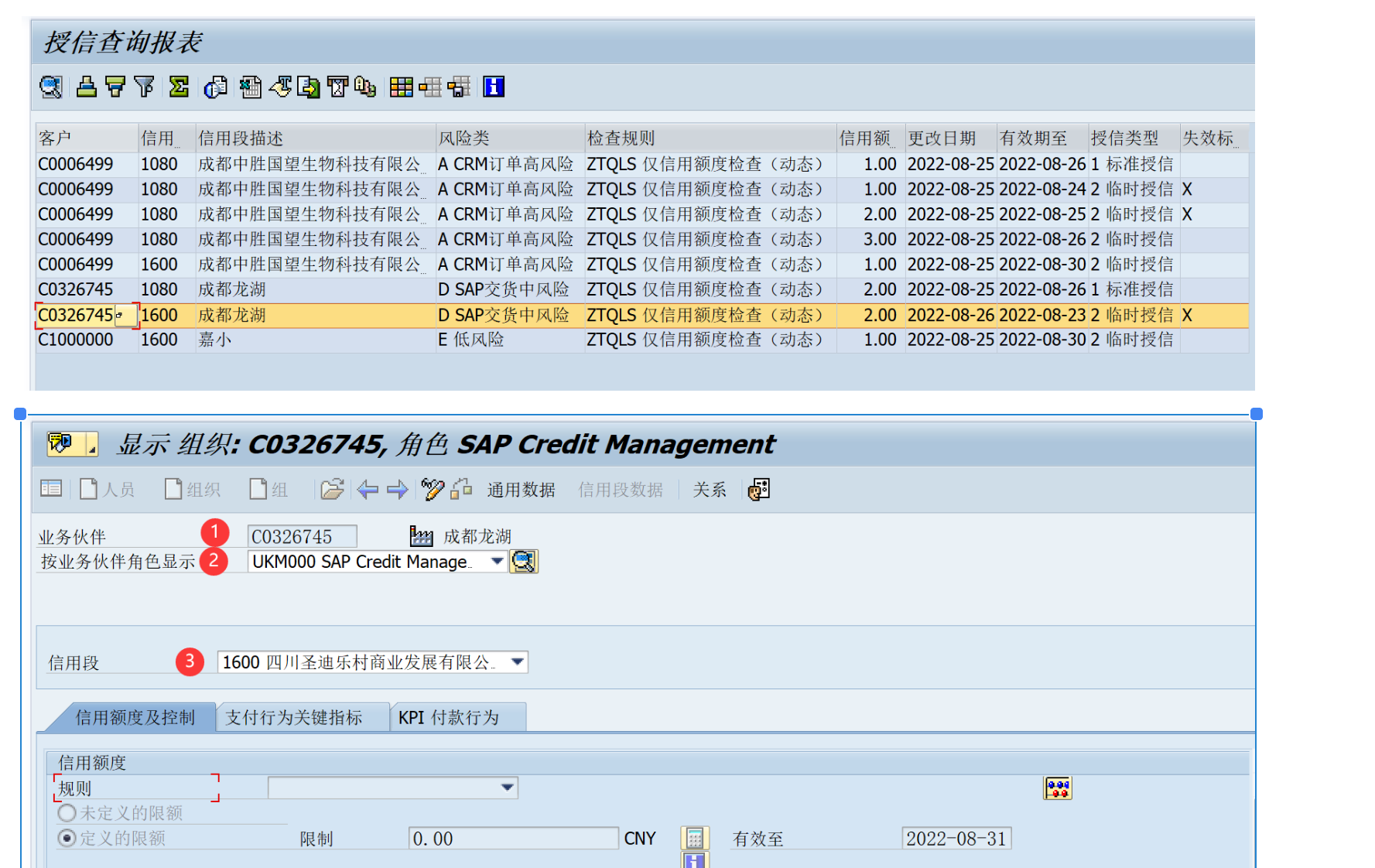Click the blue information icon
The width and height of the screenshot is (1375, 868).
(494, 87)
